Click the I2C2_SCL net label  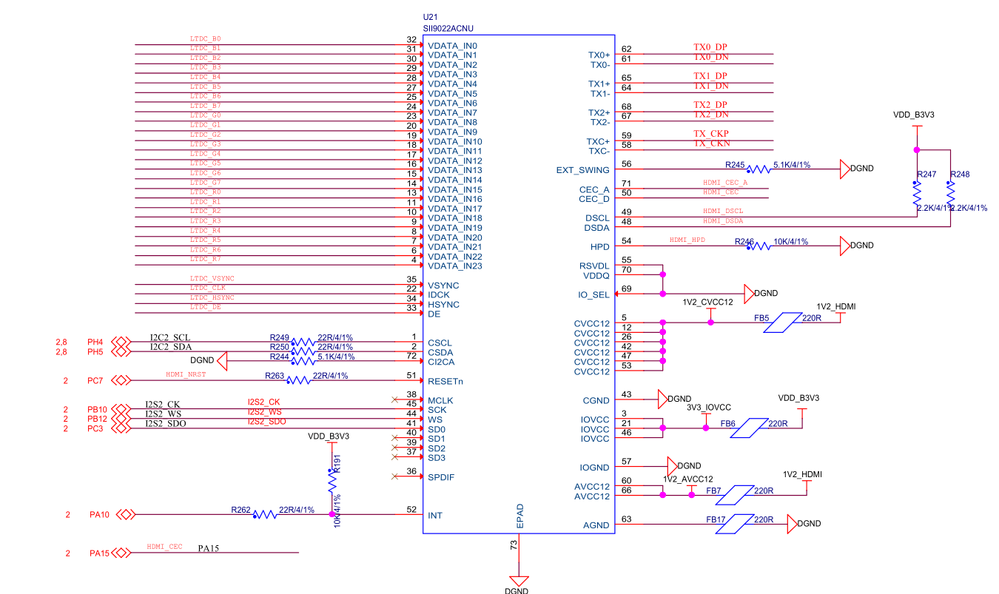tap(170, 337)
